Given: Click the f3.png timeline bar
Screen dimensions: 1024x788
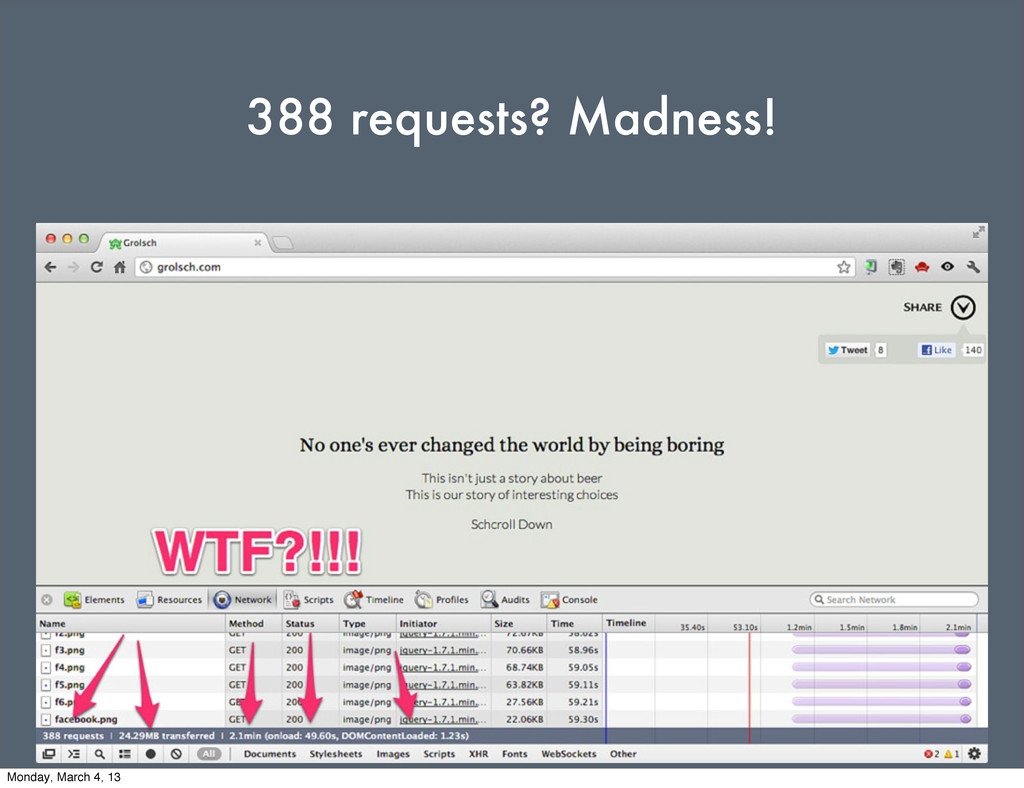Looking at the screenshot, I should point(881,650).
